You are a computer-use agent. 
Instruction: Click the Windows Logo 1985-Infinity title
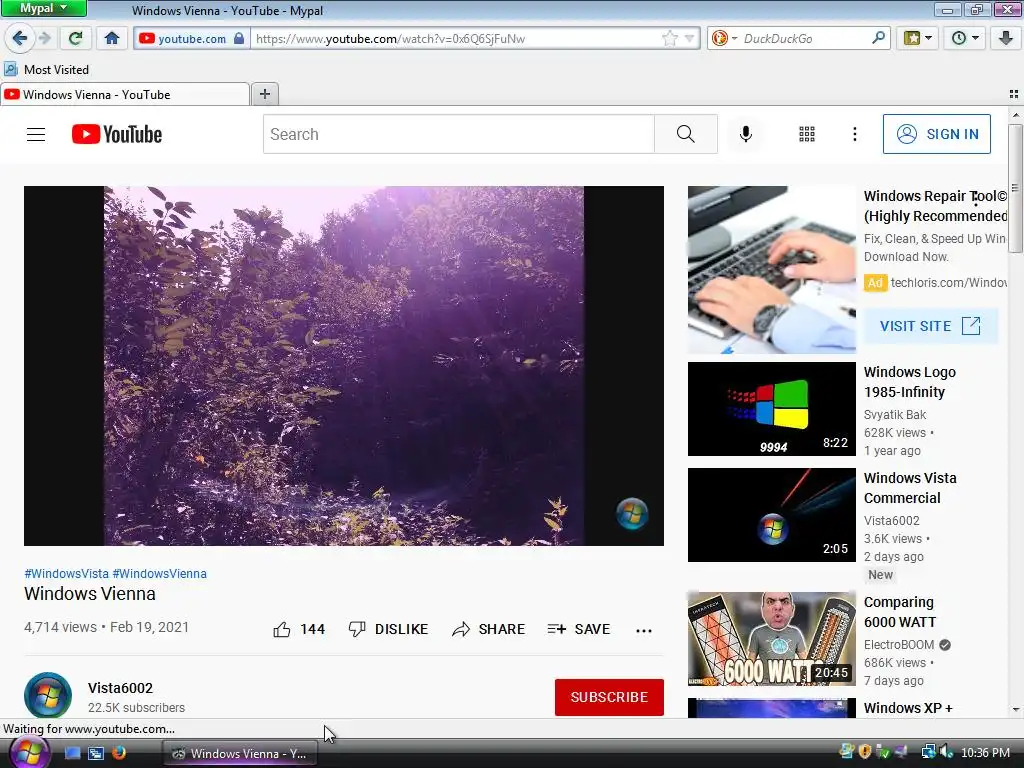point(910,382)
